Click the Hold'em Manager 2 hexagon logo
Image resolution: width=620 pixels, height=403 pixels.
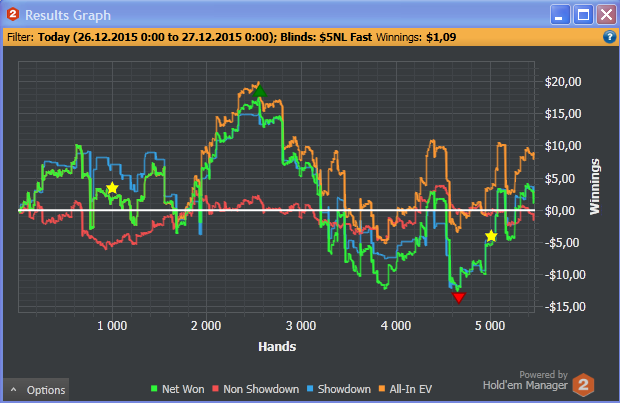[583, 384]
